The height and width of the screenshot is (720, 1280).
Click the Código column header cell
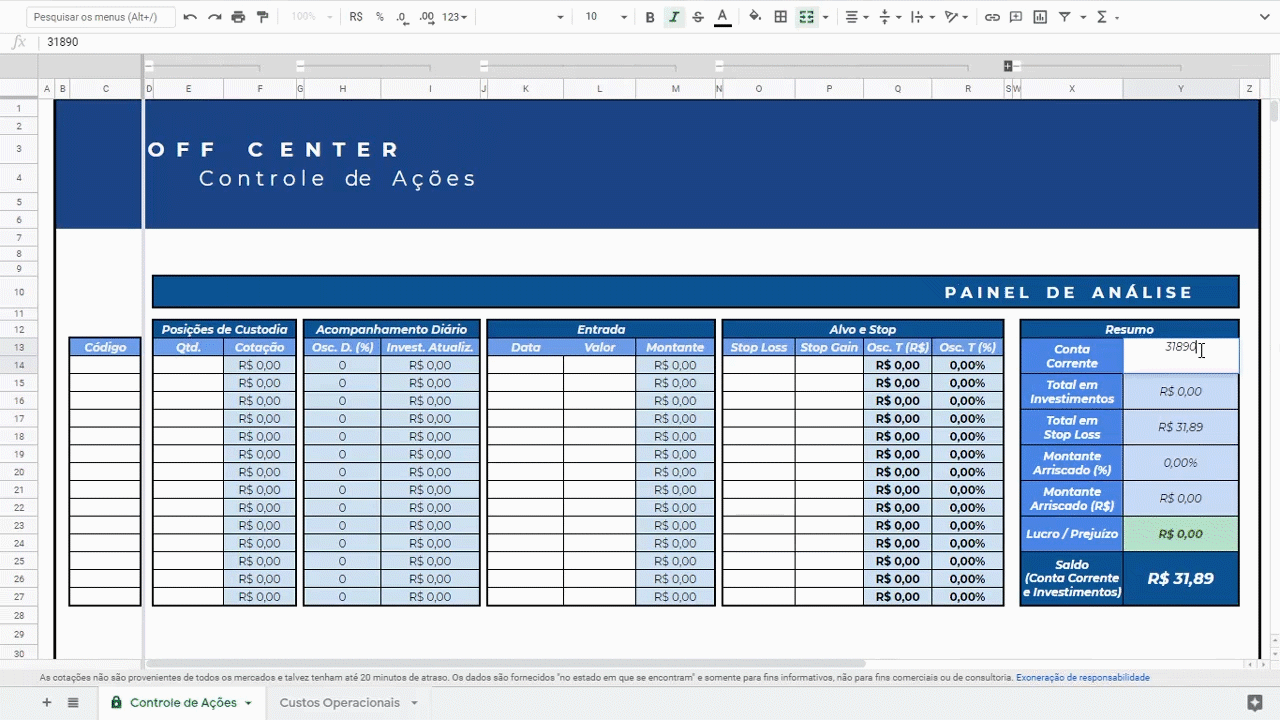tap(105, 347)
